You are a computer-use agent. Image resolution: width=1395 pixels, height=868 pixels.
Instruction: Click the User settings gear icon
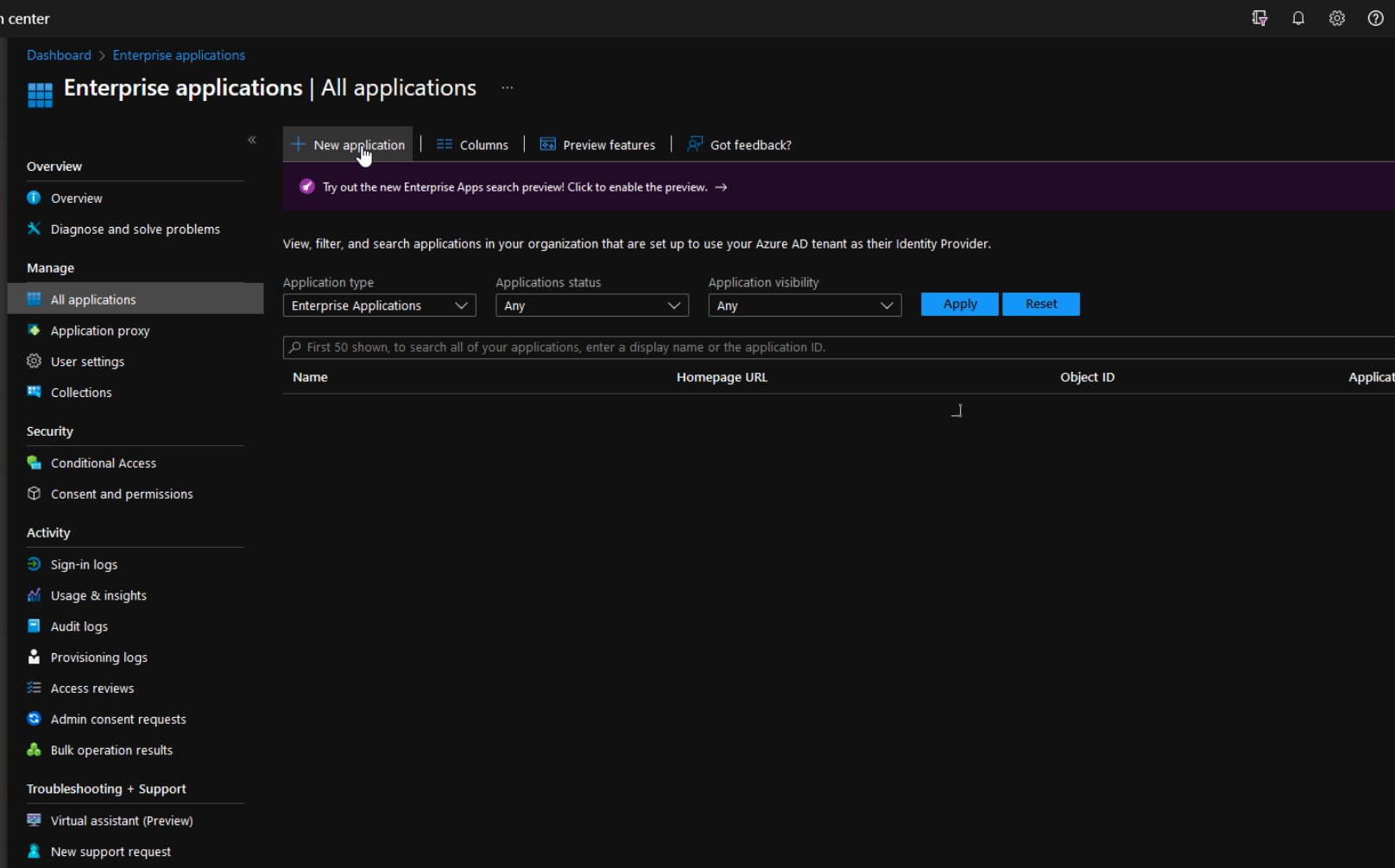click(34, 361)
